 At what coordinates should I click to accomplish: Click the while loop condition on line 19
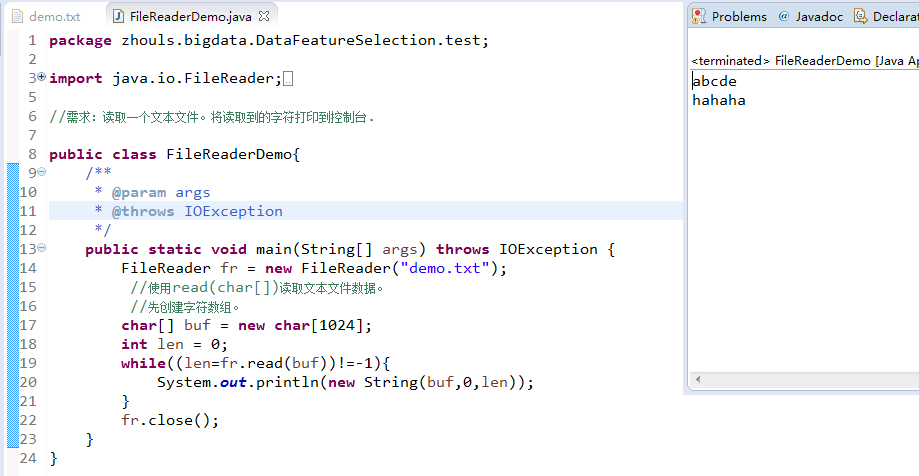click(274, 363)
